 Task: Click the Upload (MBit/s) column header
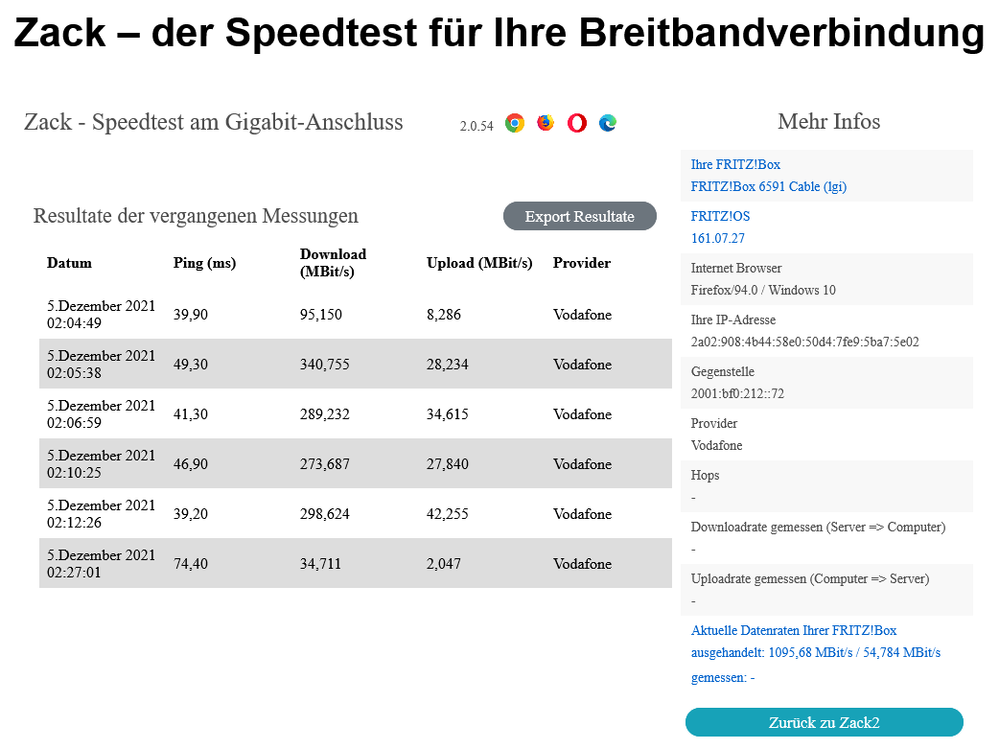479,263
